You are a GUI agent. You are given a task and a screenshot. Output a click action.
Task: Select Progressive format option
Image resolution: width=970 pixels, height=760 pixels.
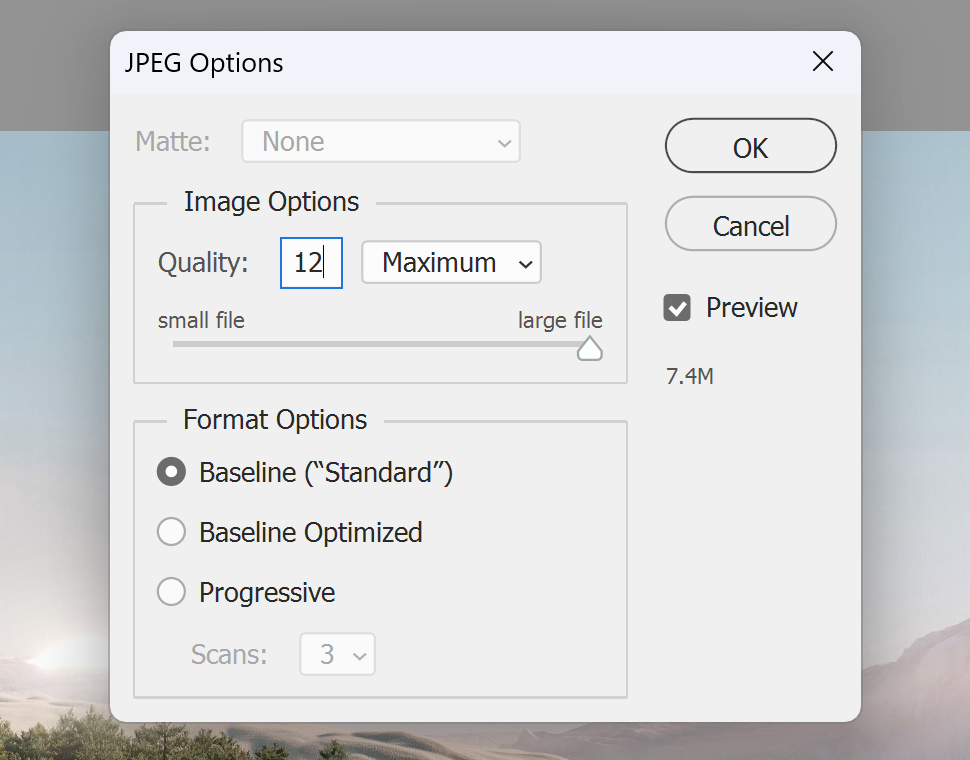pyautogui.click(x=171, y=592)
